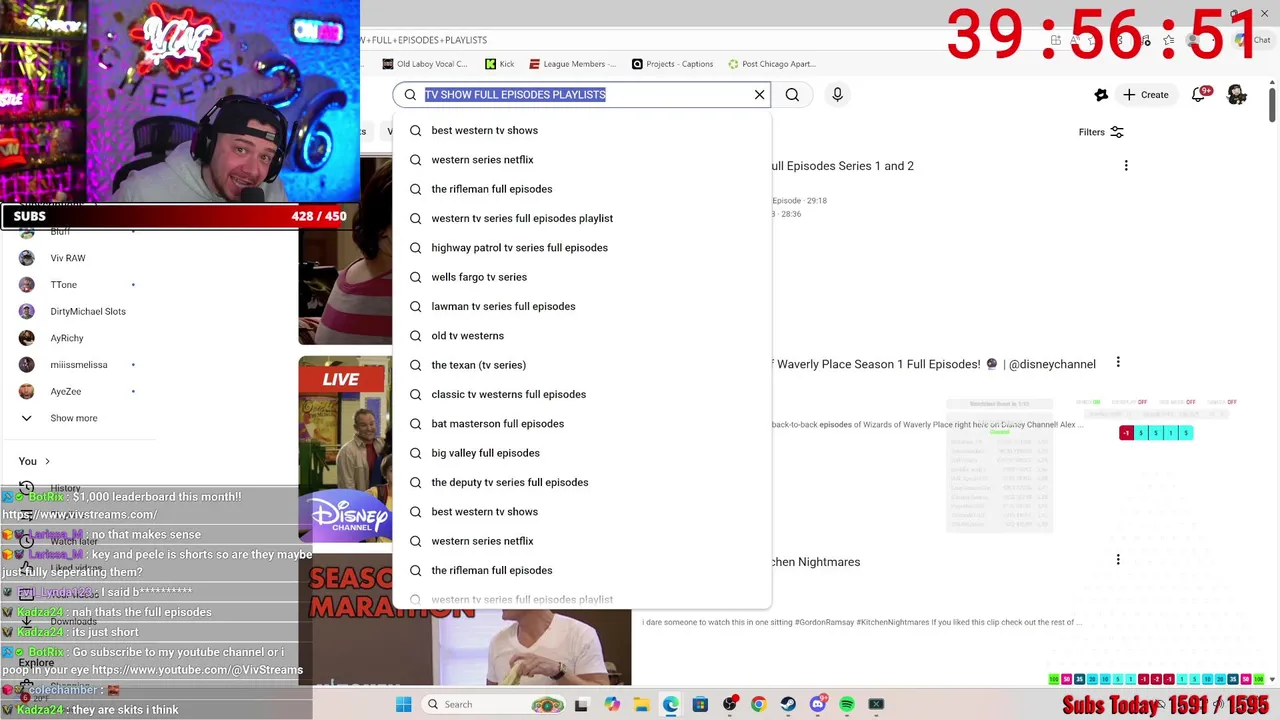
Task: Open the search Filters panel
Action: click(x=1101, y=132)
